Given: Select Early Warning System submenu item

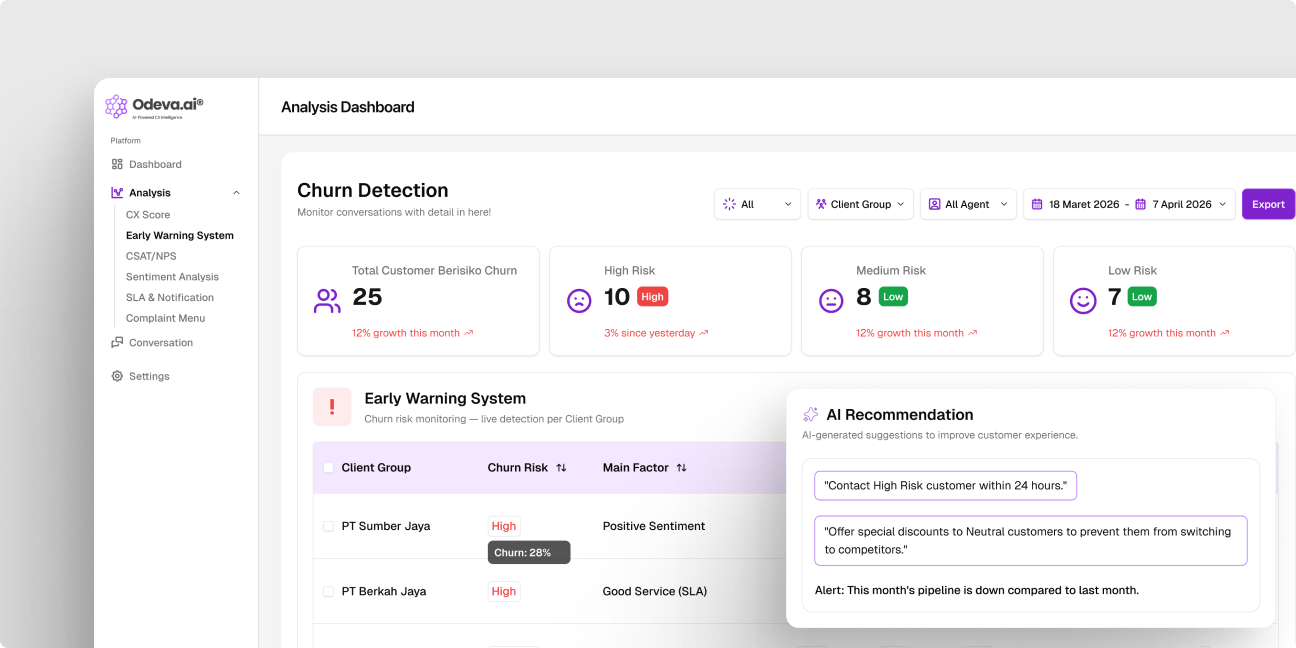Looking at the screenshot, I should pyautogui.click(x=180, y=236).
